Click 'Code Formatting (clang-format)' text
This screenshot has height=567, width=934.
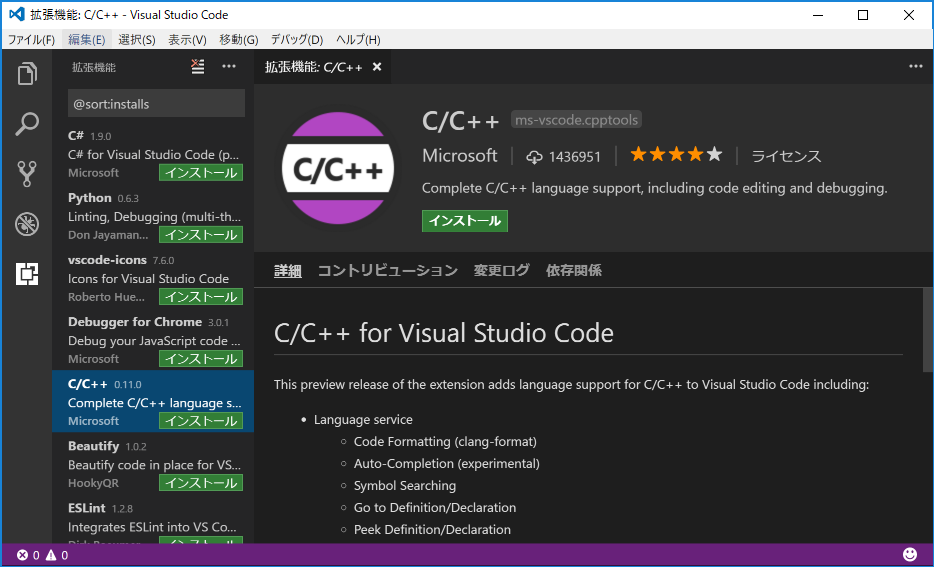coord(445,441)
